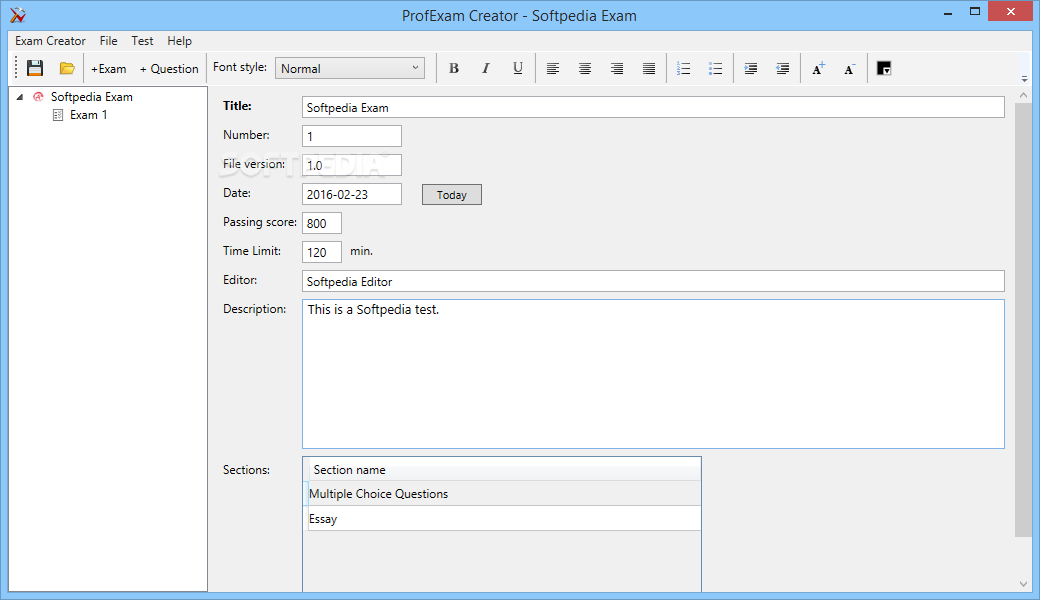Select Softpedia Exam in the tree
Viewport: 1040px width, 600px height.
pos(92,97)
